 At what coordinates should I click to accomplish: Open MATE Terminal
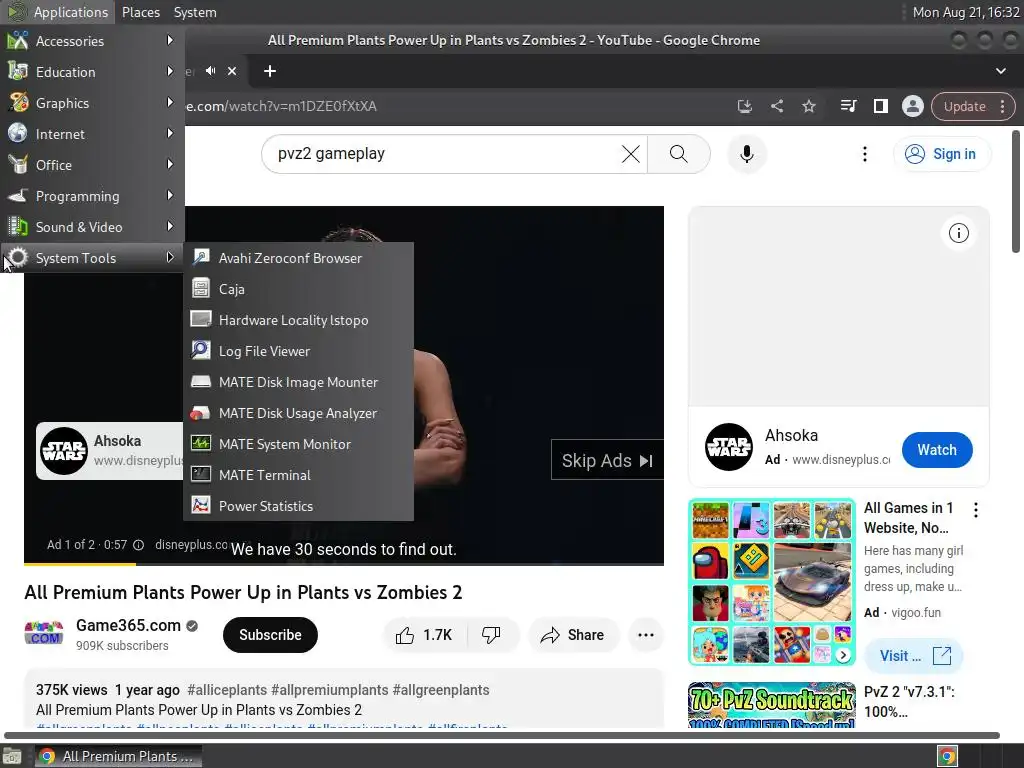click(298, 475)
